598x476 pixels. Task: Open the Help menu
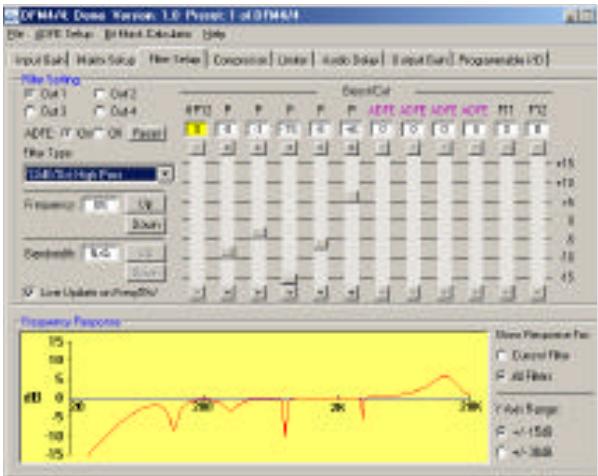[214, 34]
